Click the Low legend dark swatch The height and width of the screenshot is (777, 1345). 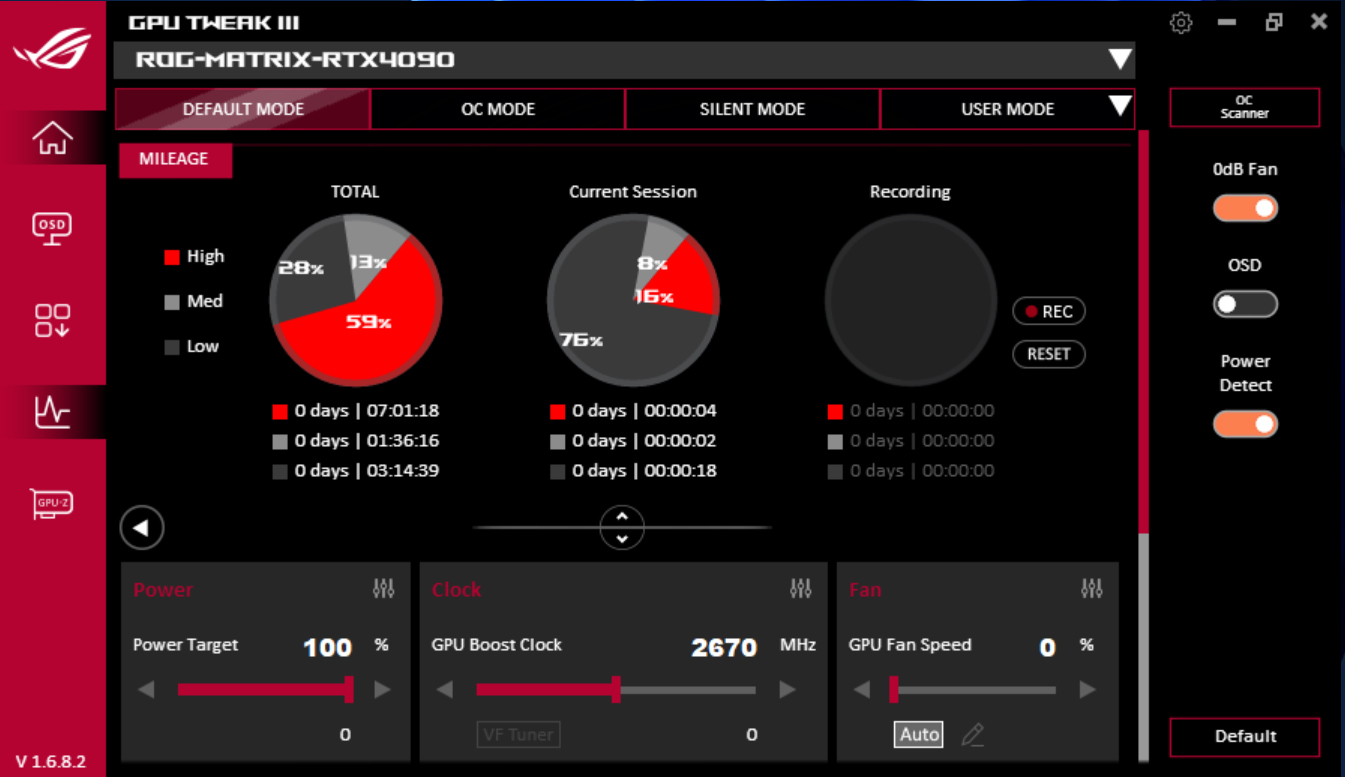coord(172,347)
